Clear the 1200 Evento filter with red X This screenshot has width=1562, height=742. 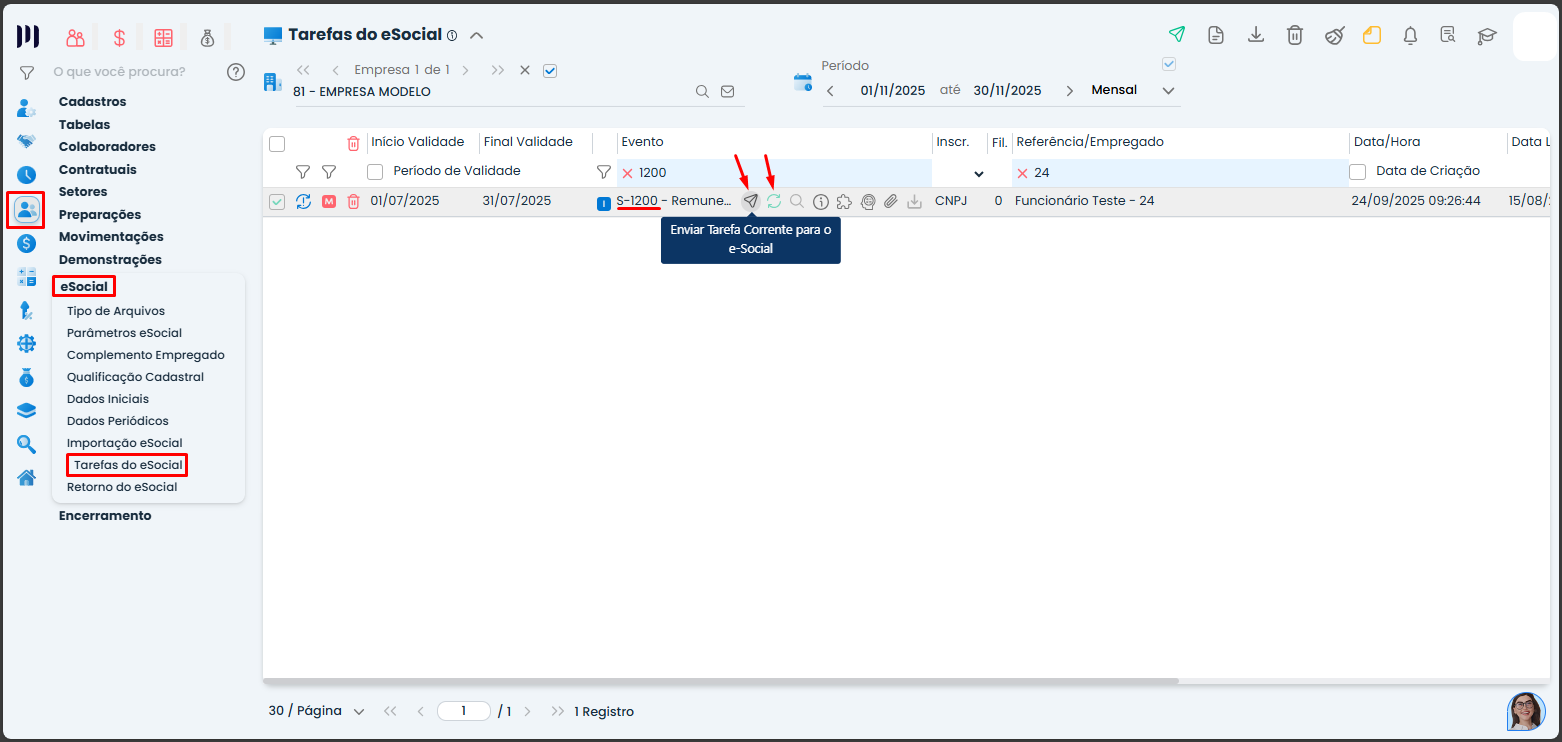(x=628, y=173)
